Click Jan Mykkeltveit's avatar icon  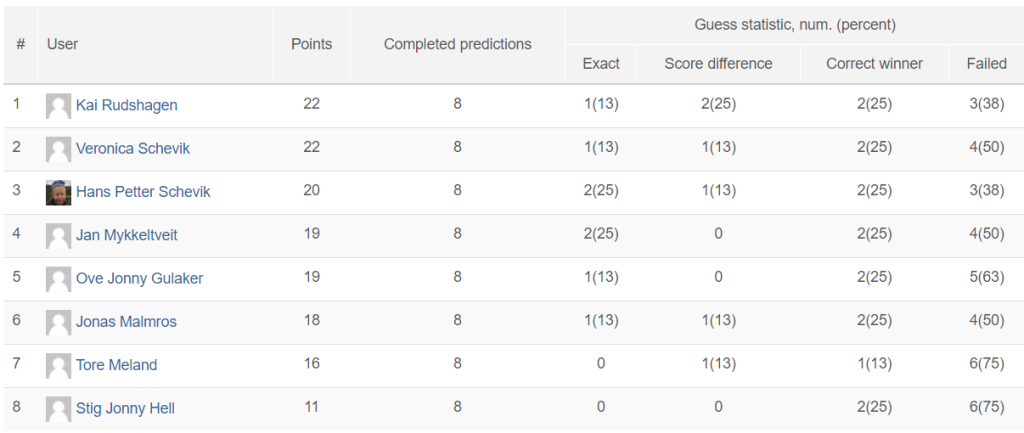(x=58, y=236)
